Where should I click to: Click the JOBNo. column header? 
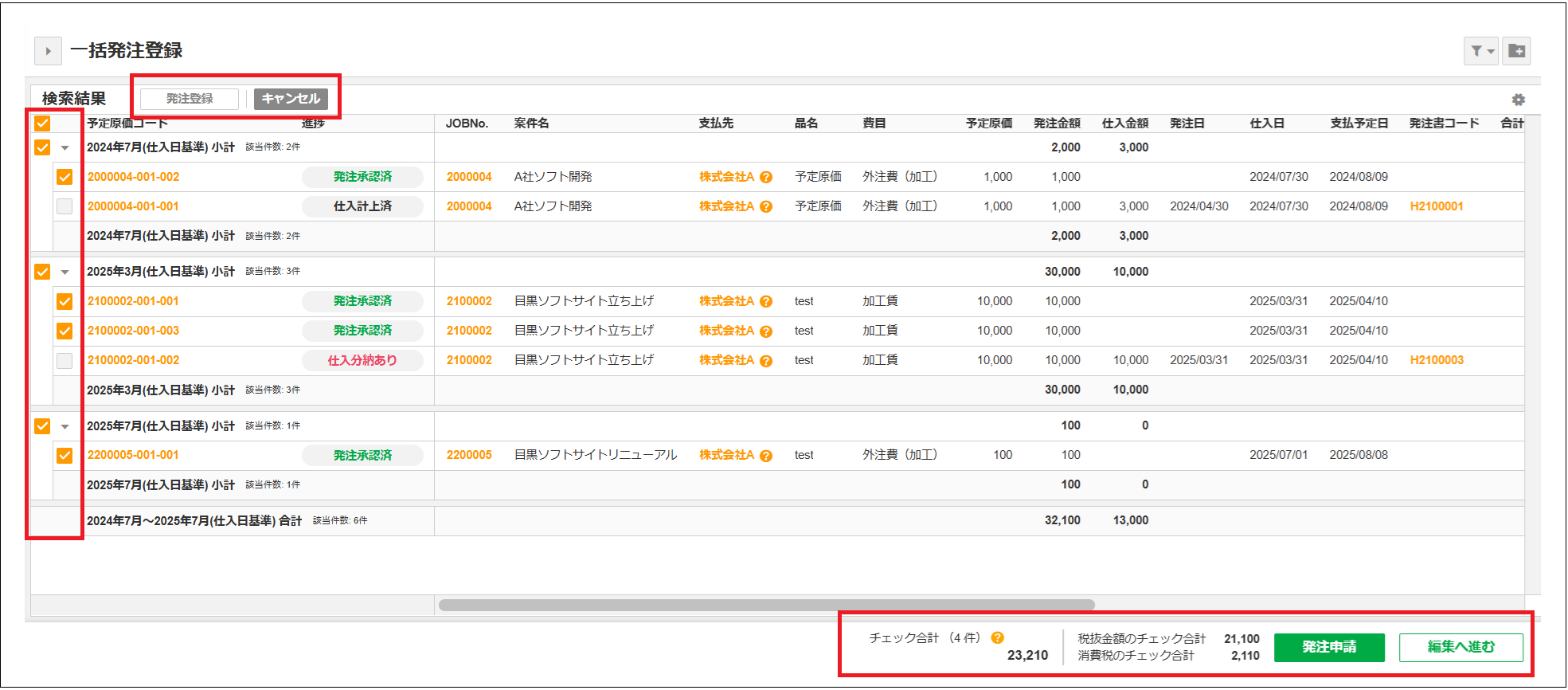tap(467, 123)
